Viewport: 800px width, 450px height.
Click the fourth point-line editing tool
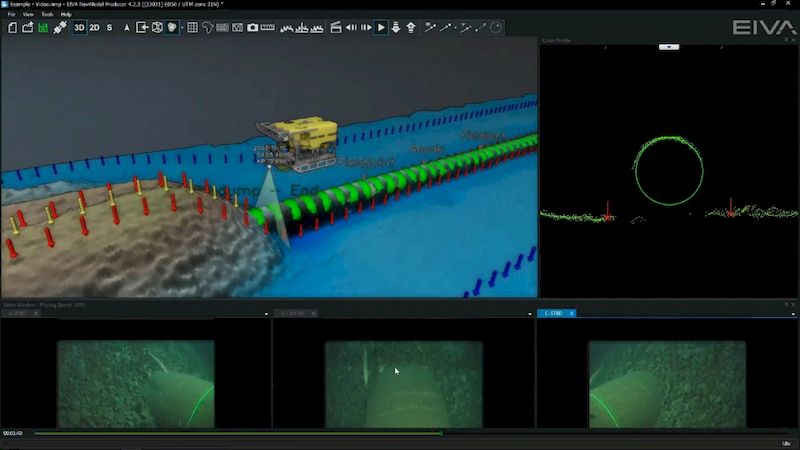tap(480, 28)
